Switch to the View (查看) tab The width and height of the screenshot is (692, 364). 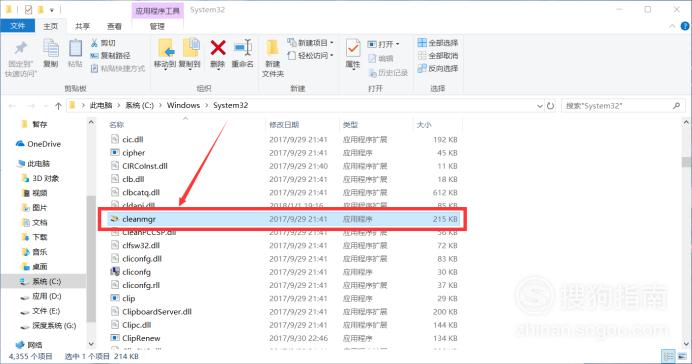click(x=114, y=26)
